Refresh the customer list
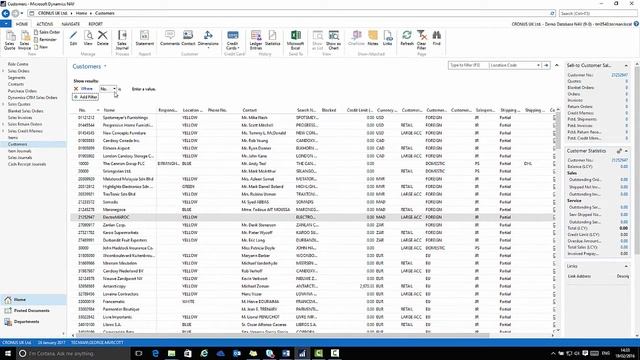 (x=407, y=38)
